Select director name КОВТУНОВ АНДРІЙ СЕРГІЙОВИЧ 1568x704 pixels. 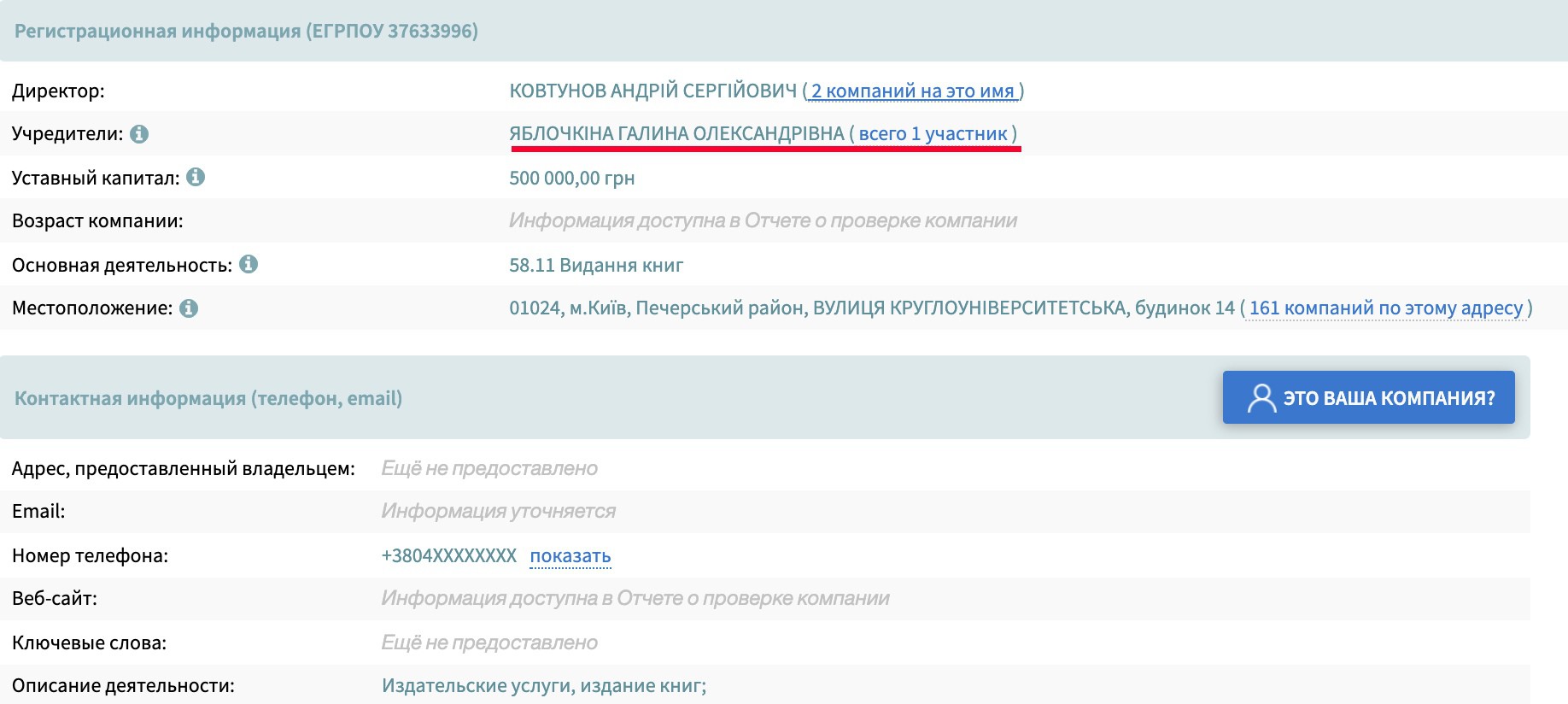click(652, 91)
